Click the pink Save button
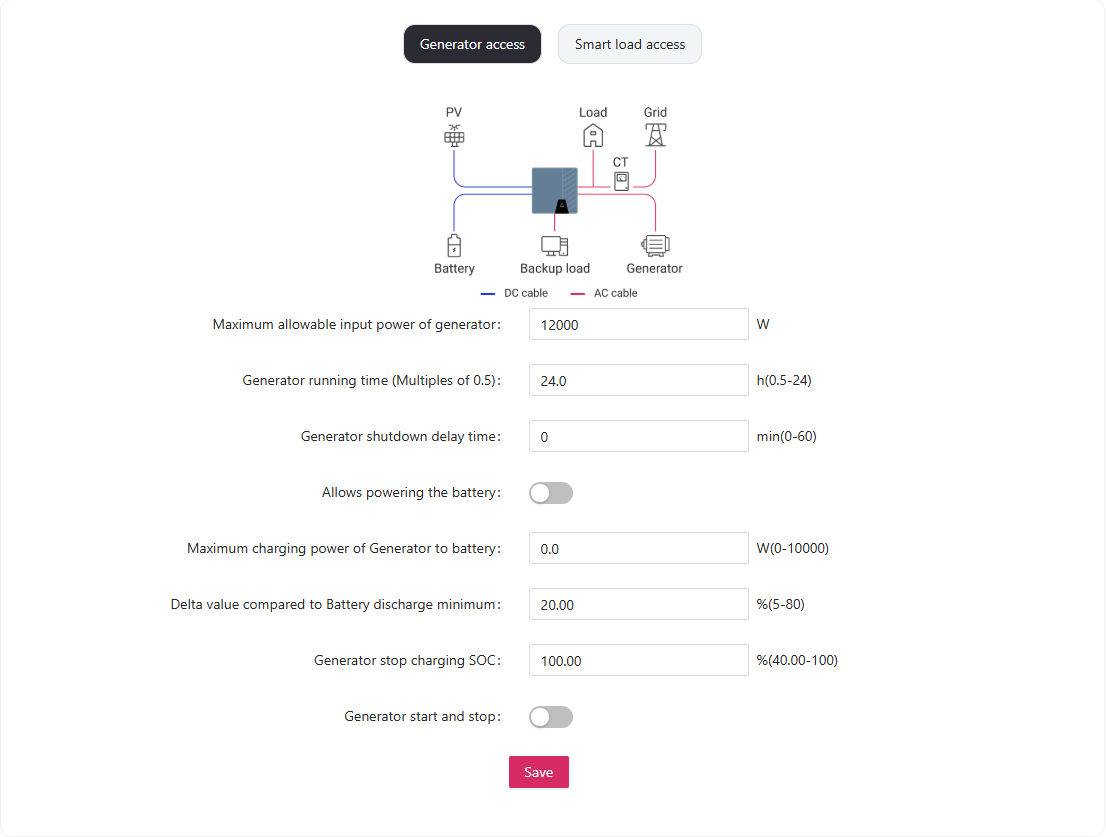The width and height of the screenshot is (1106, 837). 539,772
